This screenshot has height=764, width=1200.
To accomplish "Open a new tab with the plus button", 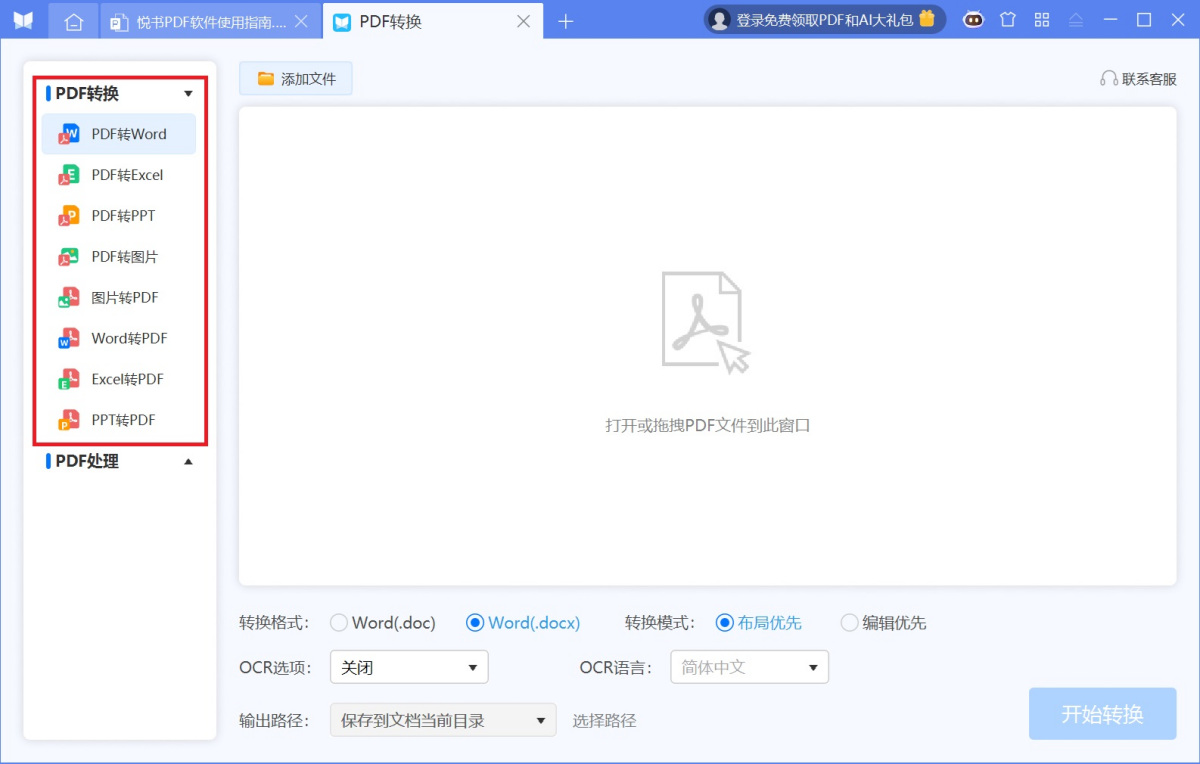I will (566, 19).
